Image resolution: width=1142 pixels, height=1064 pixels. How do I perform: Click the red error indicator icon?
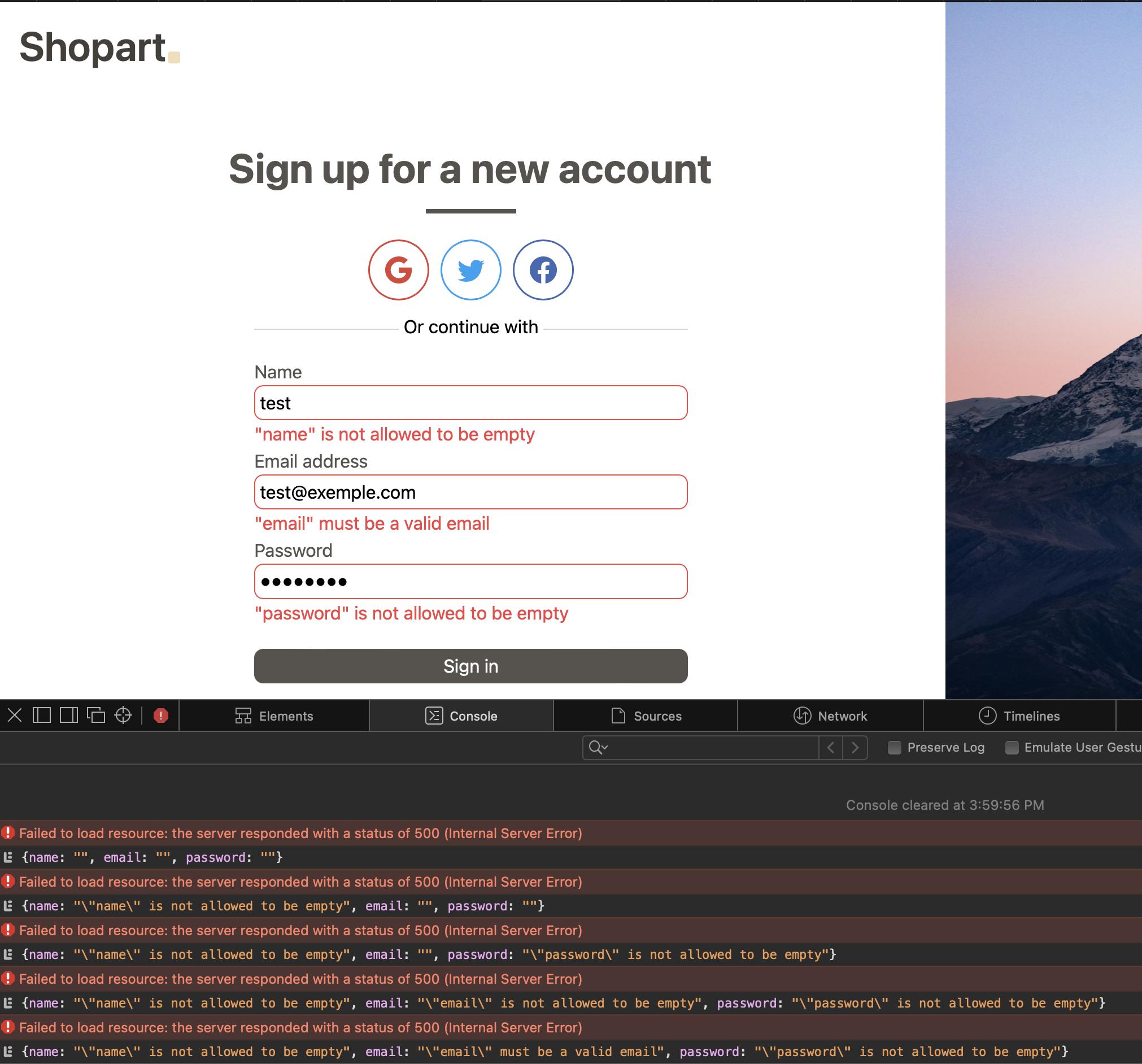[161, 716]
